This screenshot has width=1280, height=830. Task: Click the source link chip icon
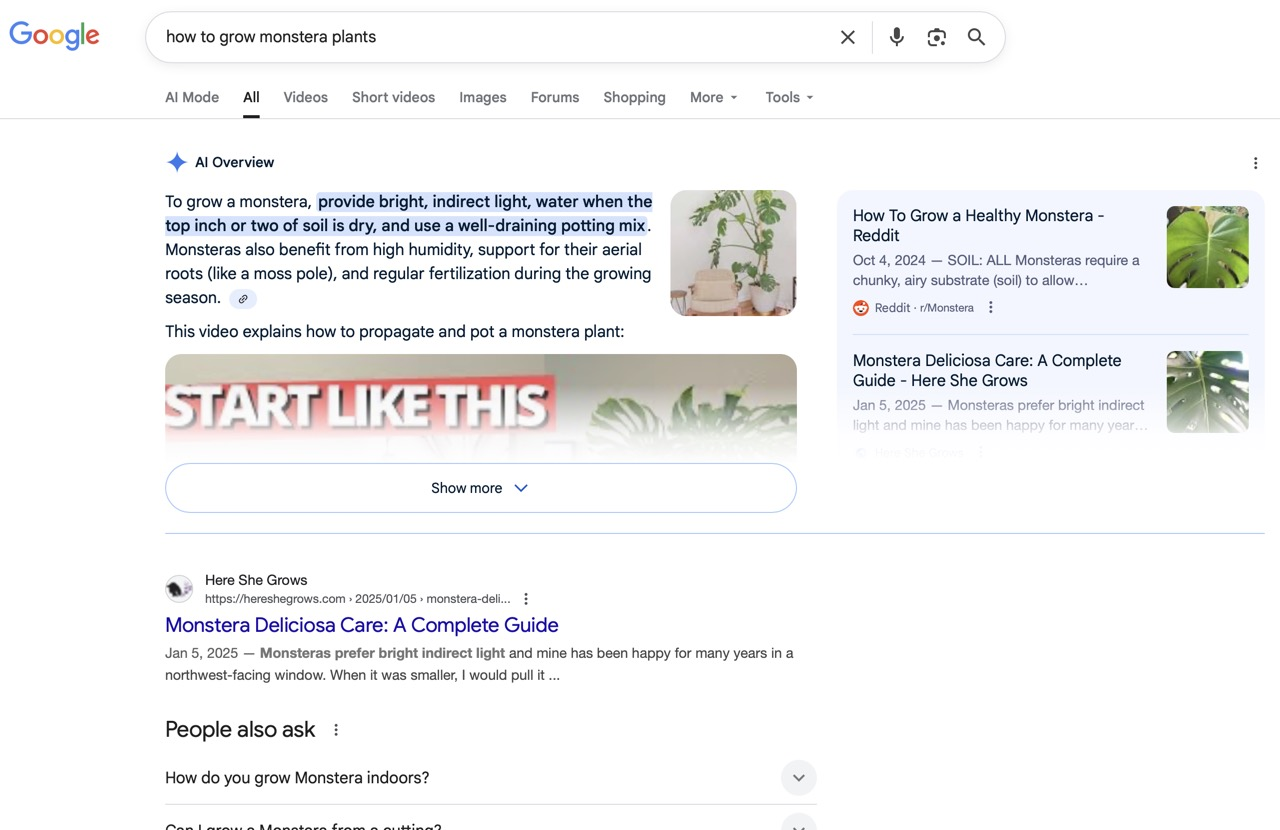243,299
